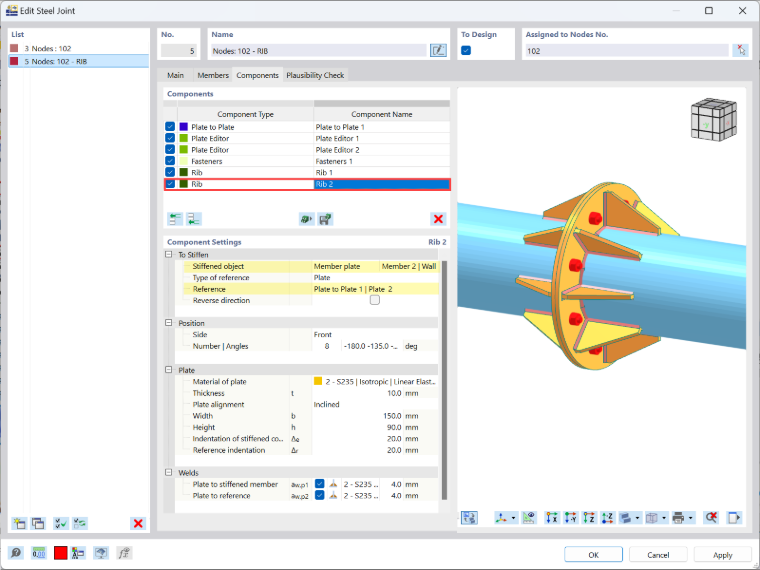Click the OK button

(593, 555)
